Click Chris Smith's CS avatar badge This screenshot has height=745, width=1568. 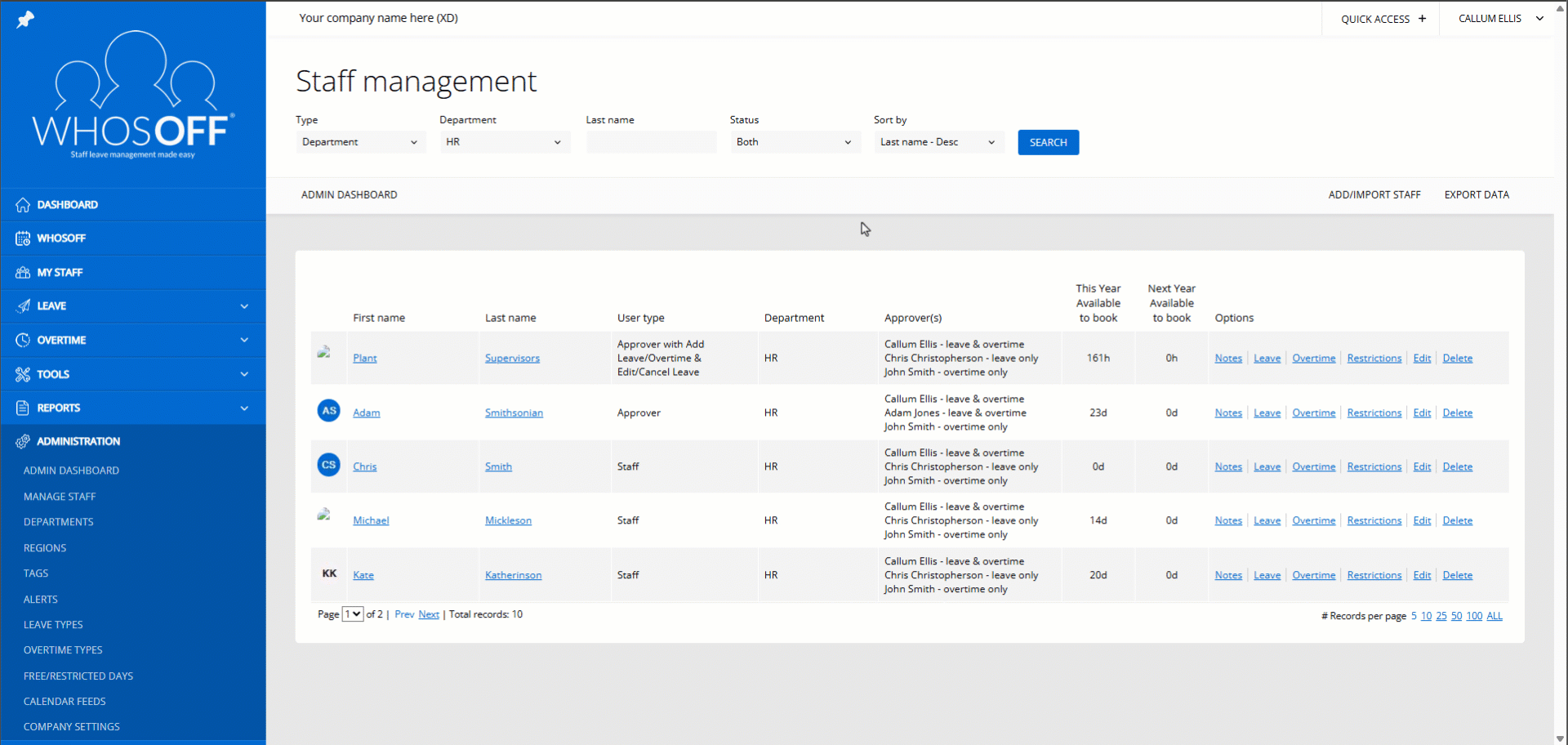(328, 465)
